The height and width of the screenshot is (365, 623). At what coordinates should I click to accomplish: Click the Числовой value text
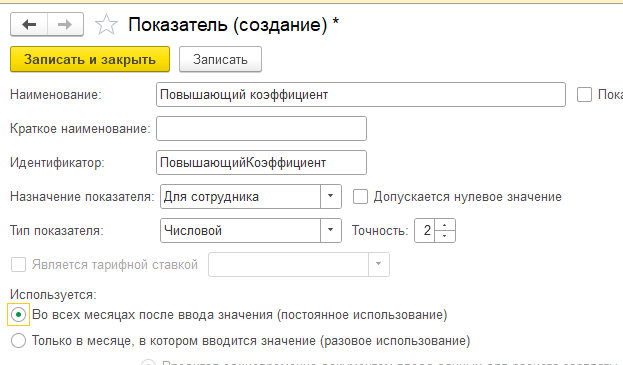tap(193, 230)
